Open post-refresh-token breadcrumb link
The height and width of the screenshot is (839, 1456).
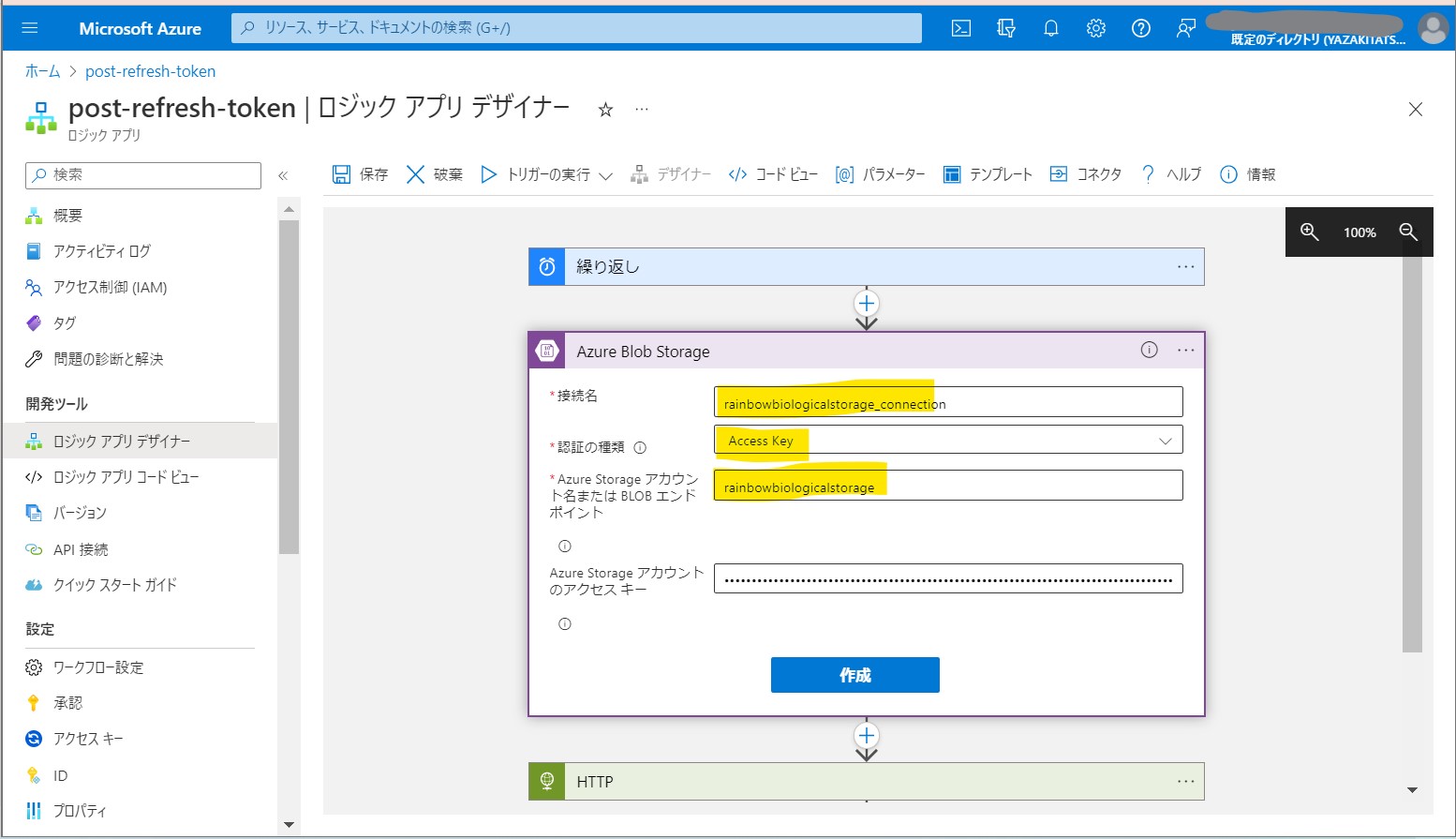click(150, 71)
